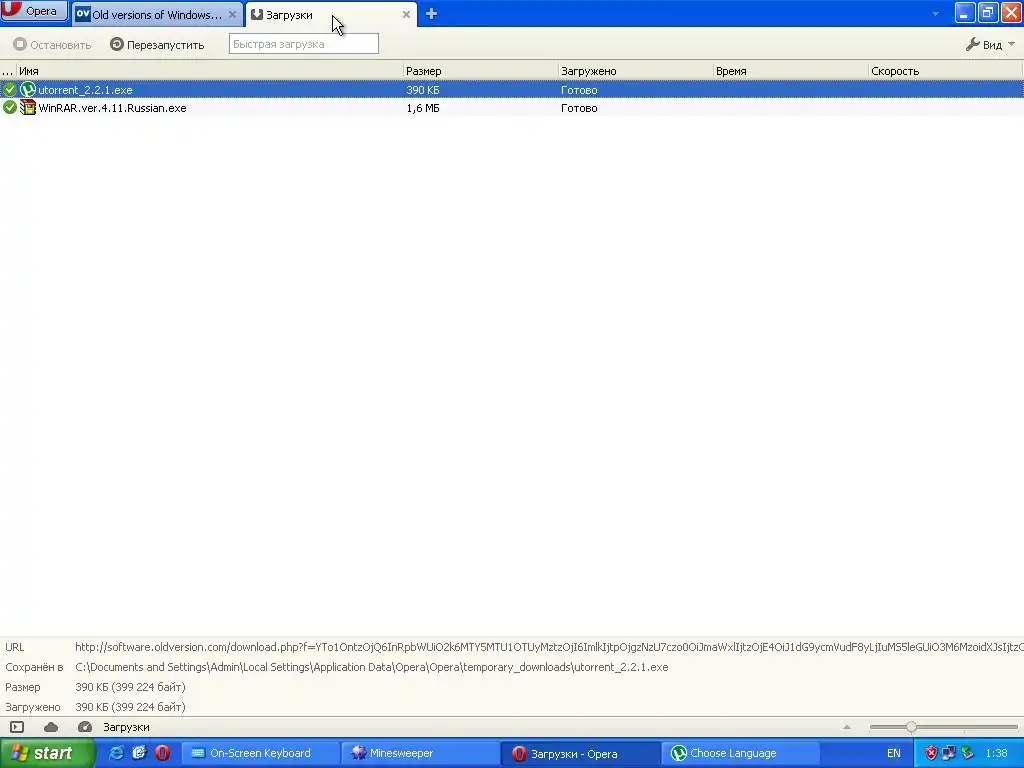
Task: Open closed tabs dropdown arrow
Action: point(935,14)
